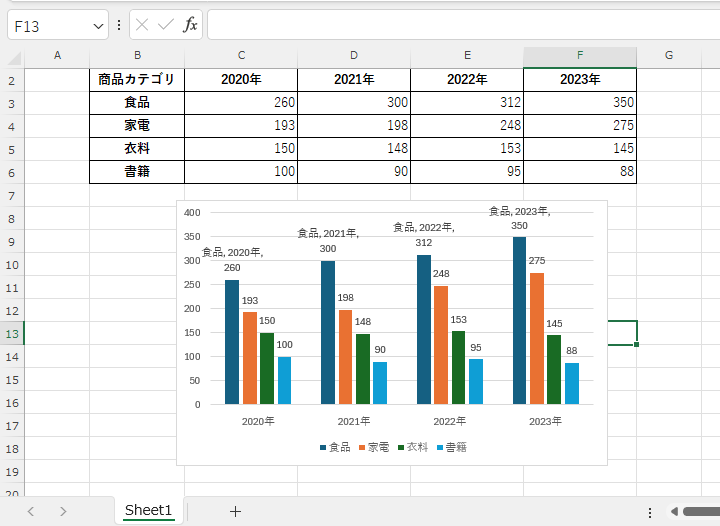
Task: Click the Enter checkmark icon in formula bar
Action: click(x=165, y=25)
